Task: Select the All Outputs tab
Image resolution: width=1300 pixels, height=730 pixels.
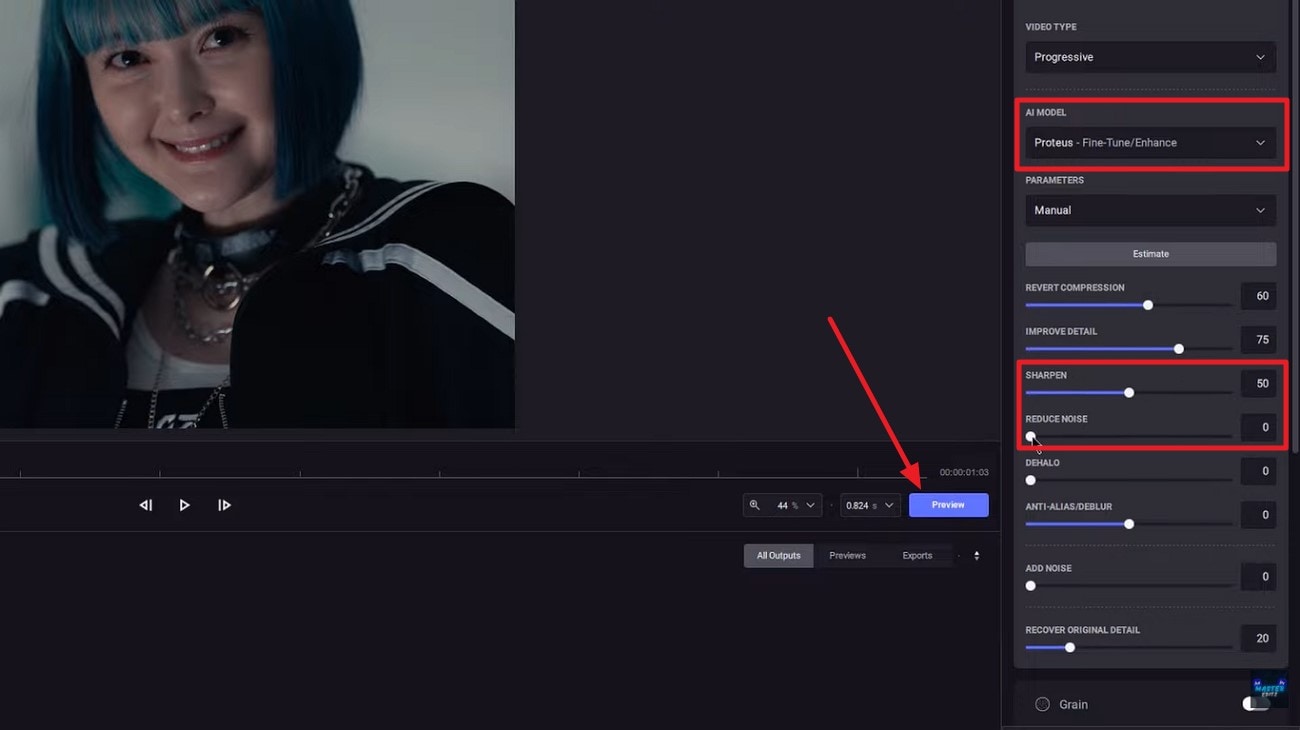Action: click(x=778, y=555)
